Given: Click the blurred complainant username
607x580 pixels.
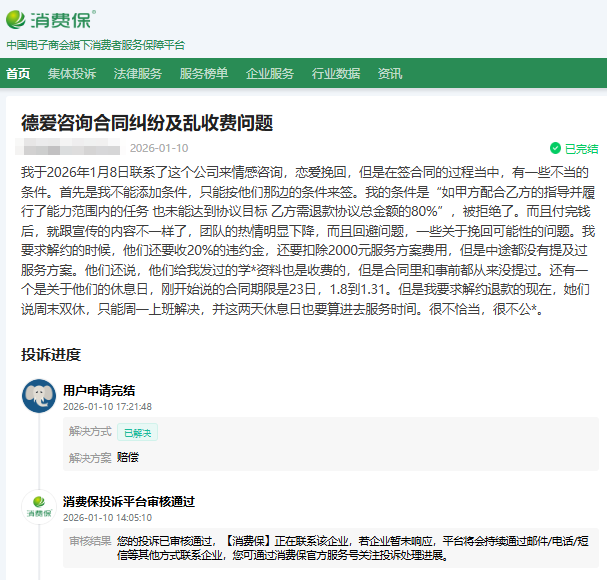Looking at the screenshot, I should pyautogui.click(x=82, y=148).
